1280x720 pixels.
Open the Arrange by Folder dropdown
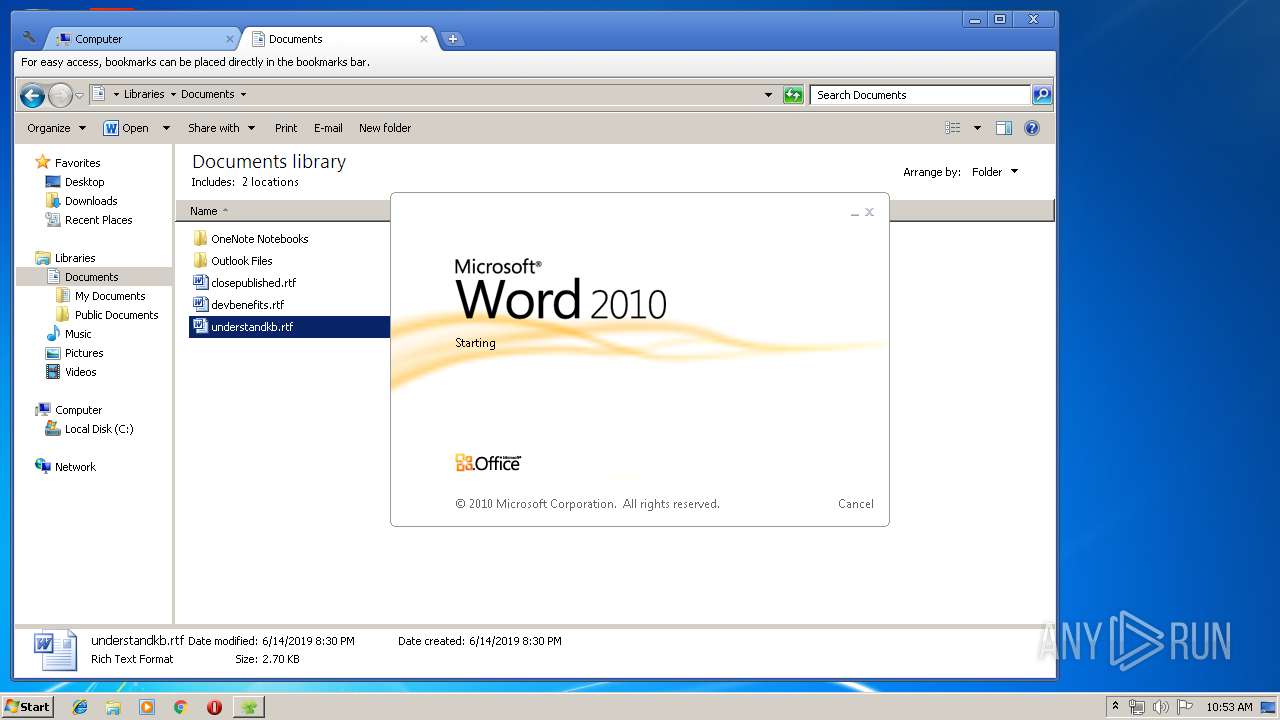pos(994,172)
